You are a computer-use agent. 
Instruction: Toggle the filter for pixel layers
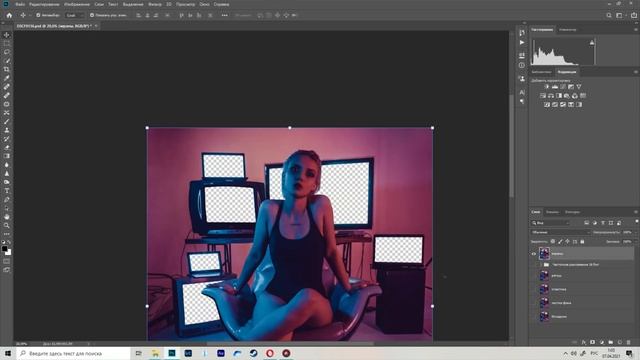coord(587,223)
